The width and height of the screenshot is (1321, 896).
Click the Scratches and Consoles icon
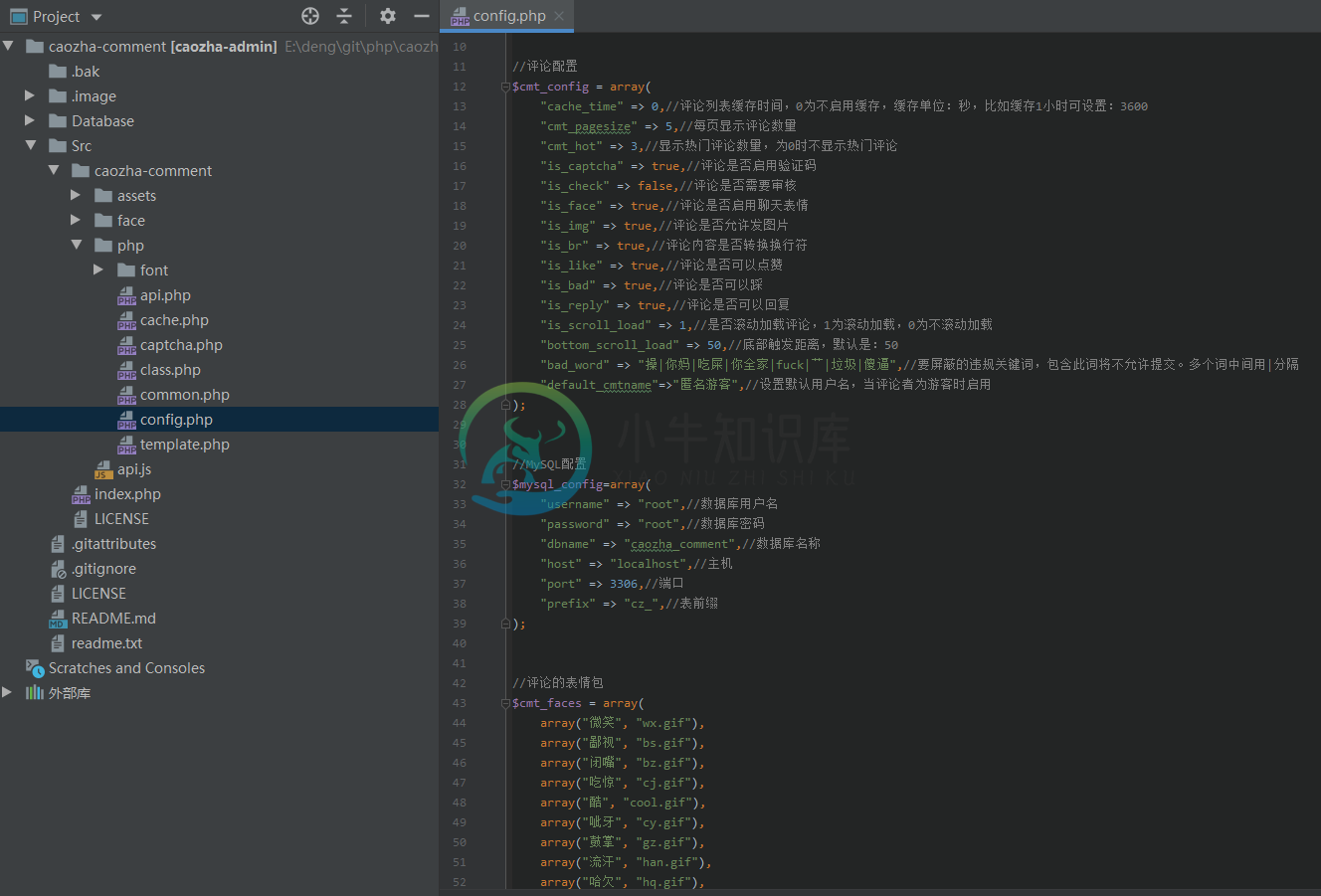35,668
